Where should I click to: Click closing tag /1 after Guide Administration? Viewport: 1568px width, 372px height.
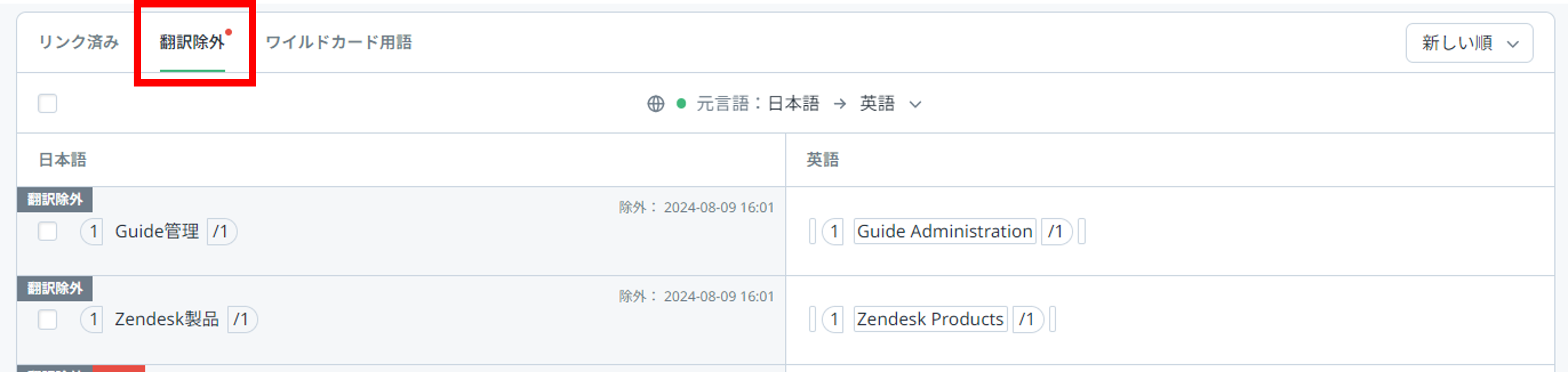[x=1056, y=232]
